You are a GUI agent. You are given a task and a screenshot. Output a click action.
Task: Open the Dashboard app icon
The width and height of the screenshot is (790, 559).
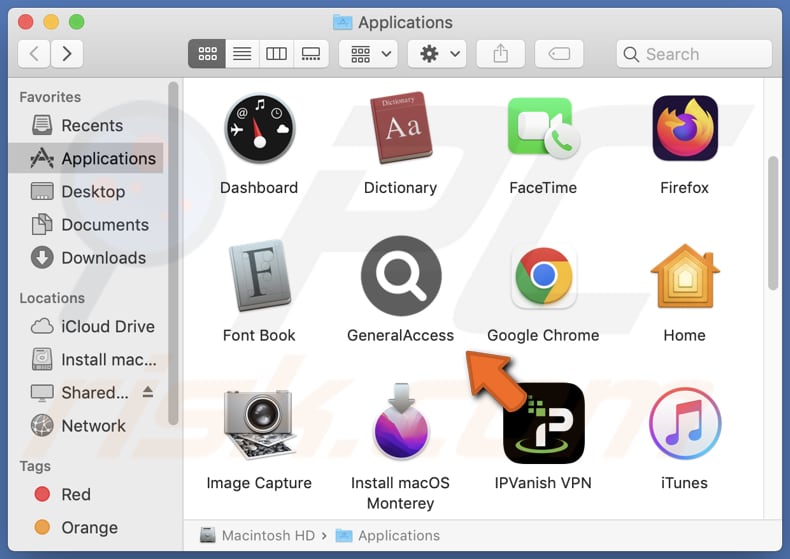[x=259, y=128]
